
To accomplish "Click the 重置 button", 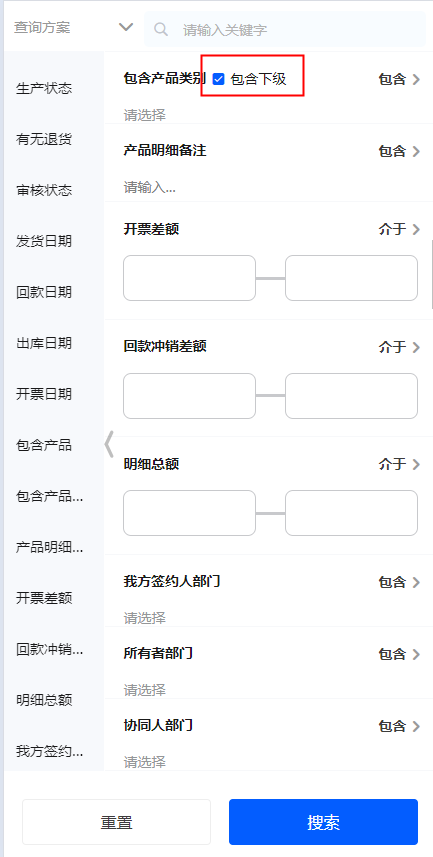I will pyautogui.click(x=116, y=822).
